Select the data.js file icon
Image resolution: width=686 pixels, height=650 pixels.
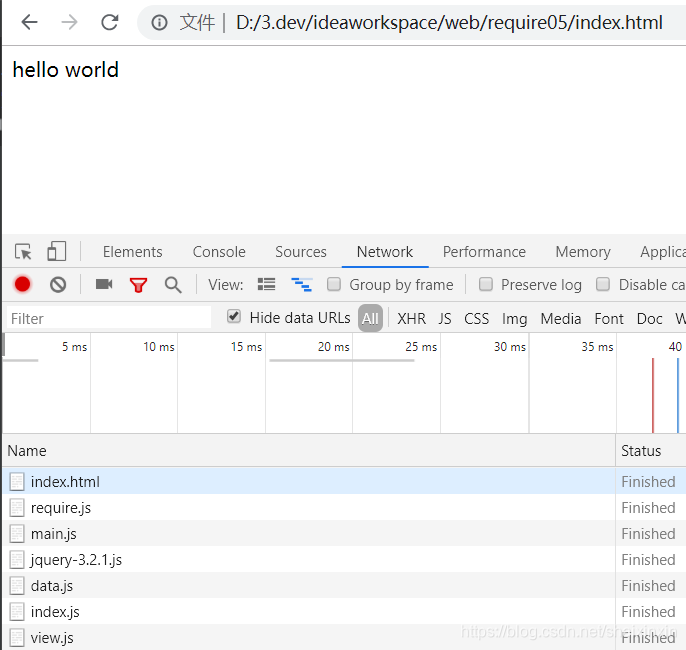coord(17,586)
